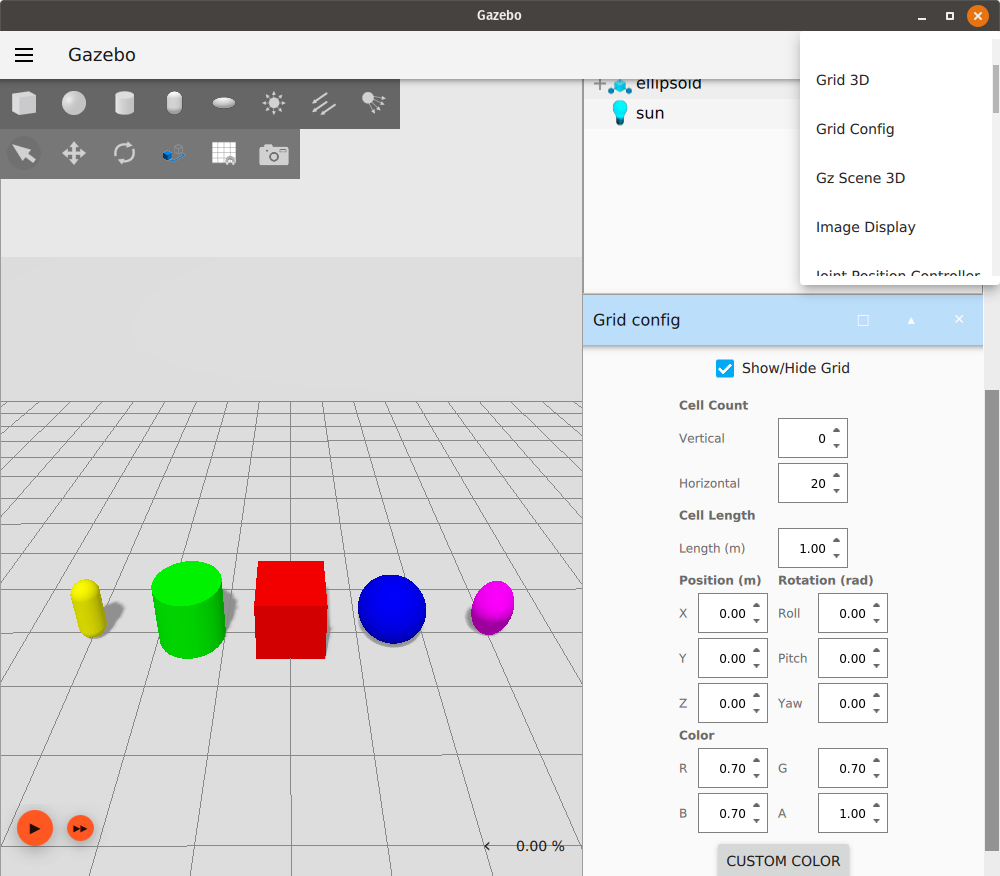Viewport: 1000px width, 876px height.
Task: Increase Yaw rotation value
Action: (876, 696)
